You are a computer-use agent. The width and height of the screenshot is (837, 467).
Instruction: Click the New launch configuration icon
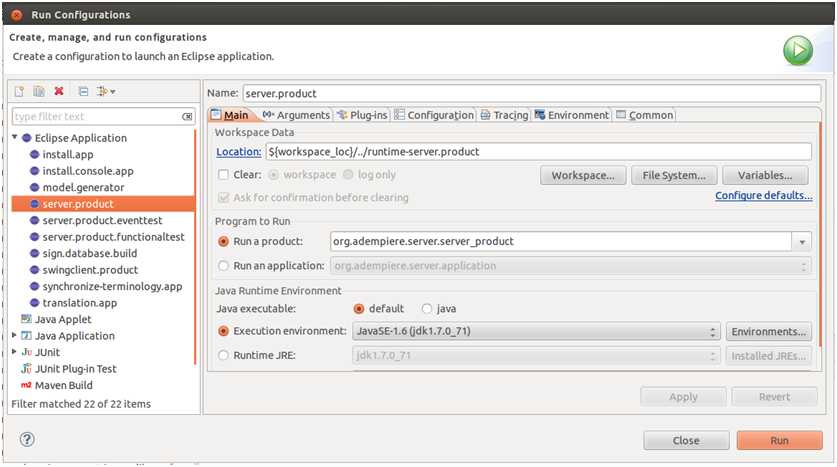[x=20, y=91]
